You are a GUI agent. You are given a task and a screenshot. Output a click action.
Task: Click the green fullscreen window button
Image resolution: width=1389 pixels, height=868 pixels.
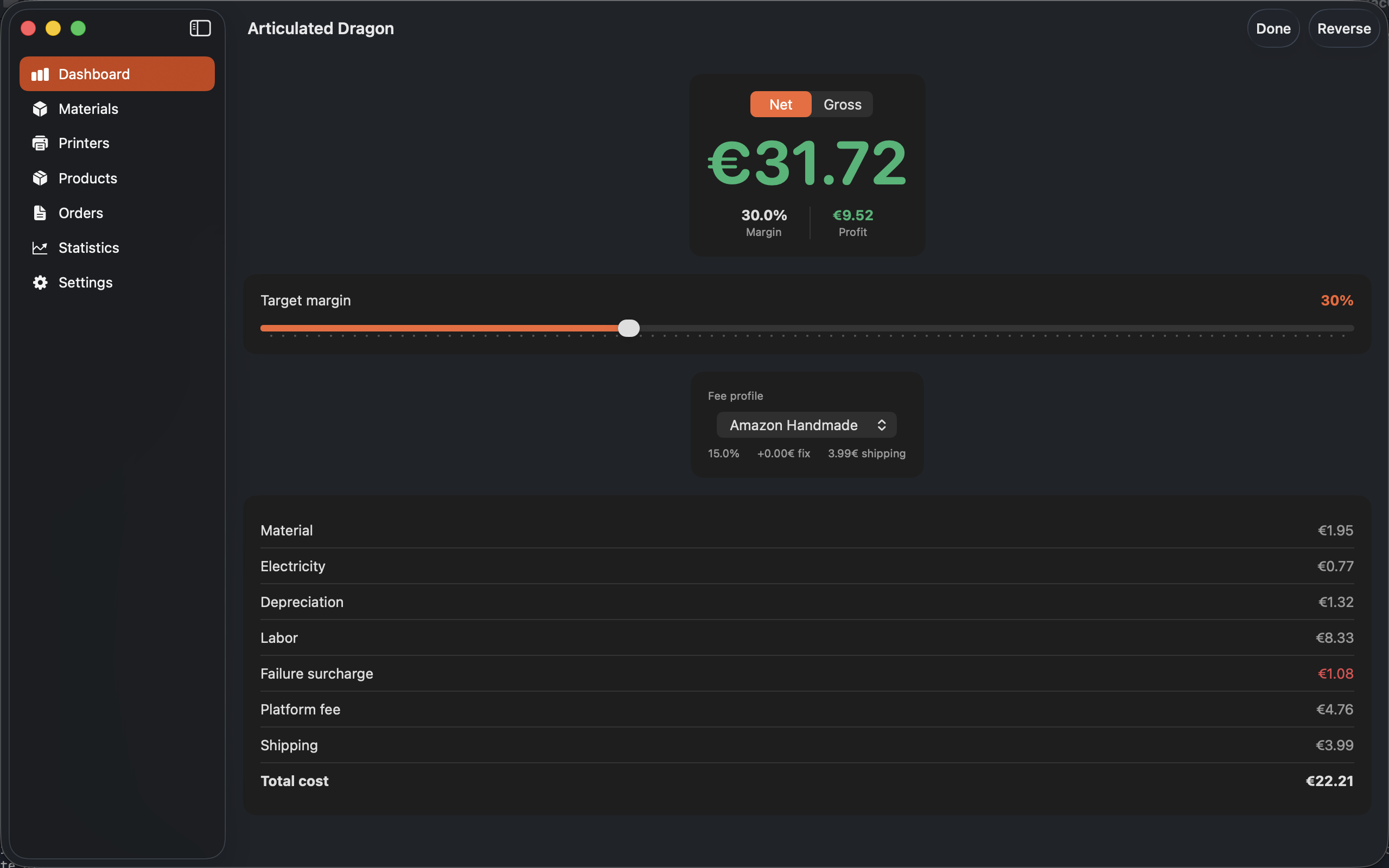[x=78, y=28]
